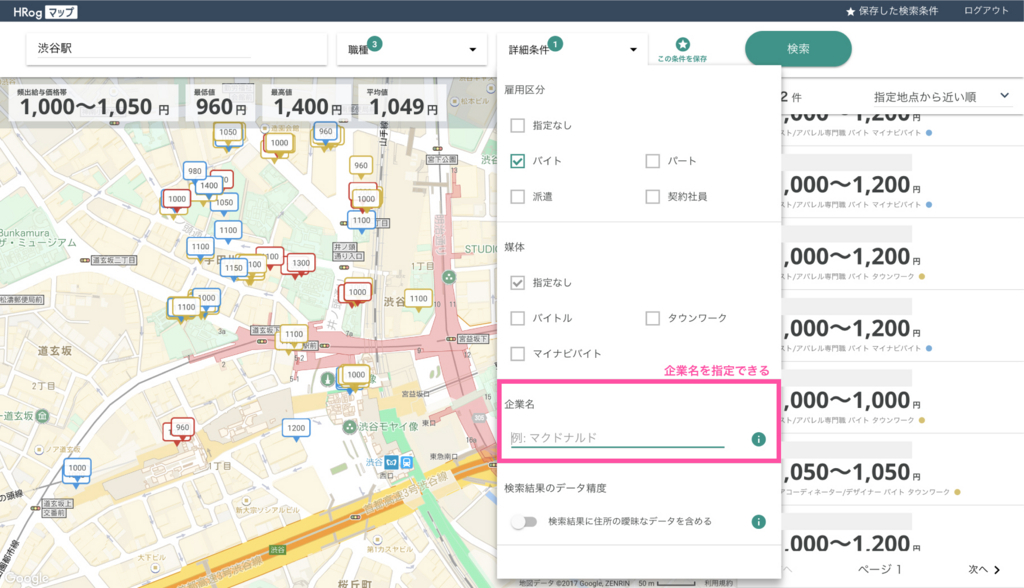
Task: Enable 検索結果に住所の曖昧なデータを含める switch
Action: coord(524,521)
